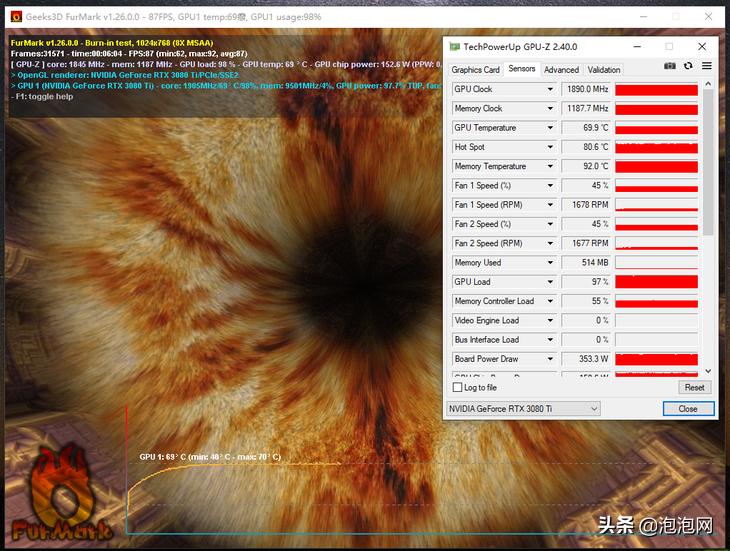Image resolution: width=730 pixels, height=551 pixels.
Task: Enable the Log to file checkbox
Action: pyautogui.click(x=458, y=387)
